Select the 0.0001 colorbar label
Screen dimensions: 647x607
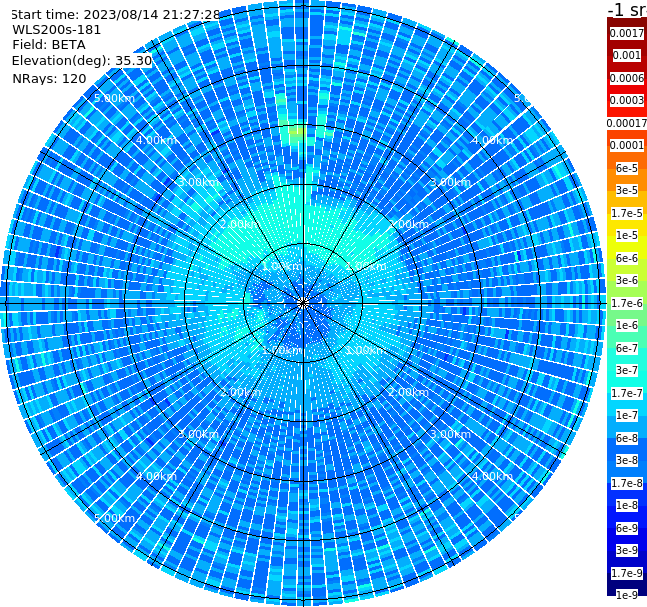[x=626, y=145]
